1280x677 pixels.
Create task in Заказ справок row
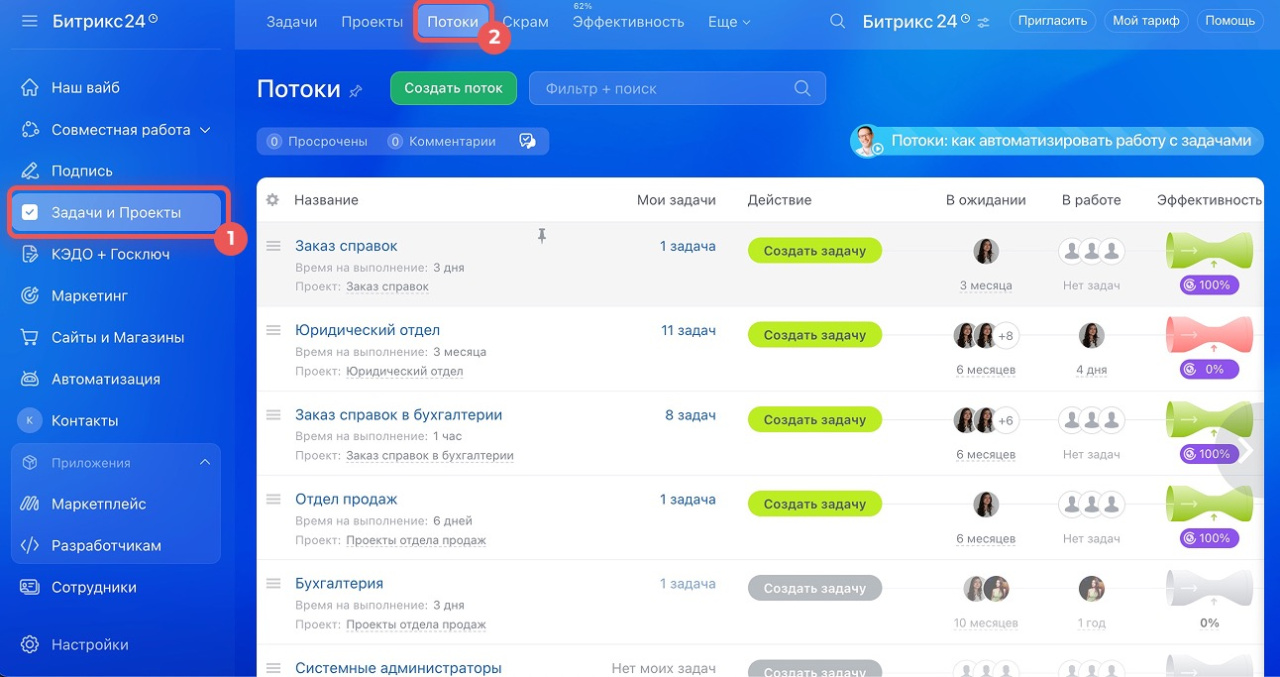pyautogui.click(x=815, y=251)
